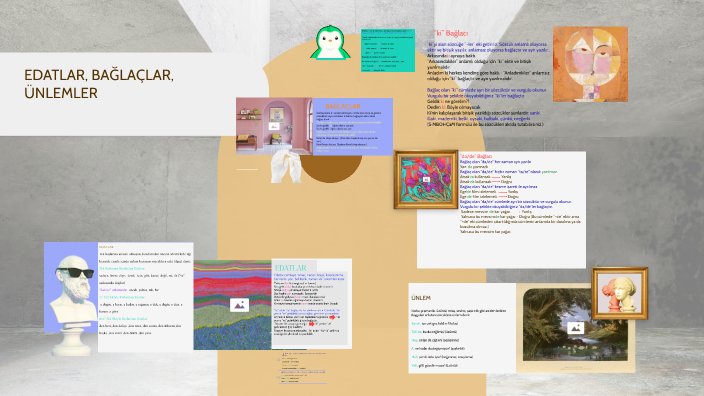Open the colorful flower field image
The image size is (704, 396).
tap(233, 305)
